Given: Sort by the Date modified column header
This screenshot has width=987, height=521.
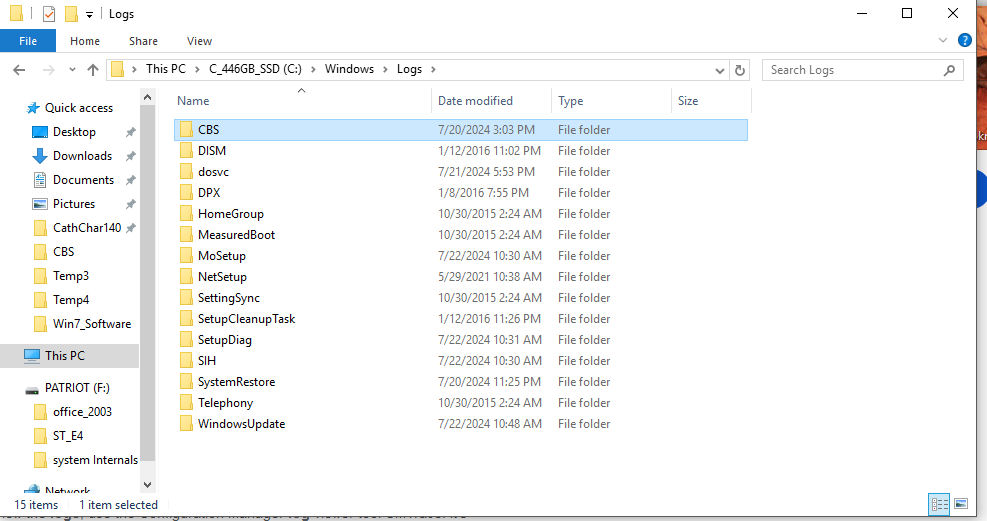Looking at the screenshot, I should click(x=475, y=101).
